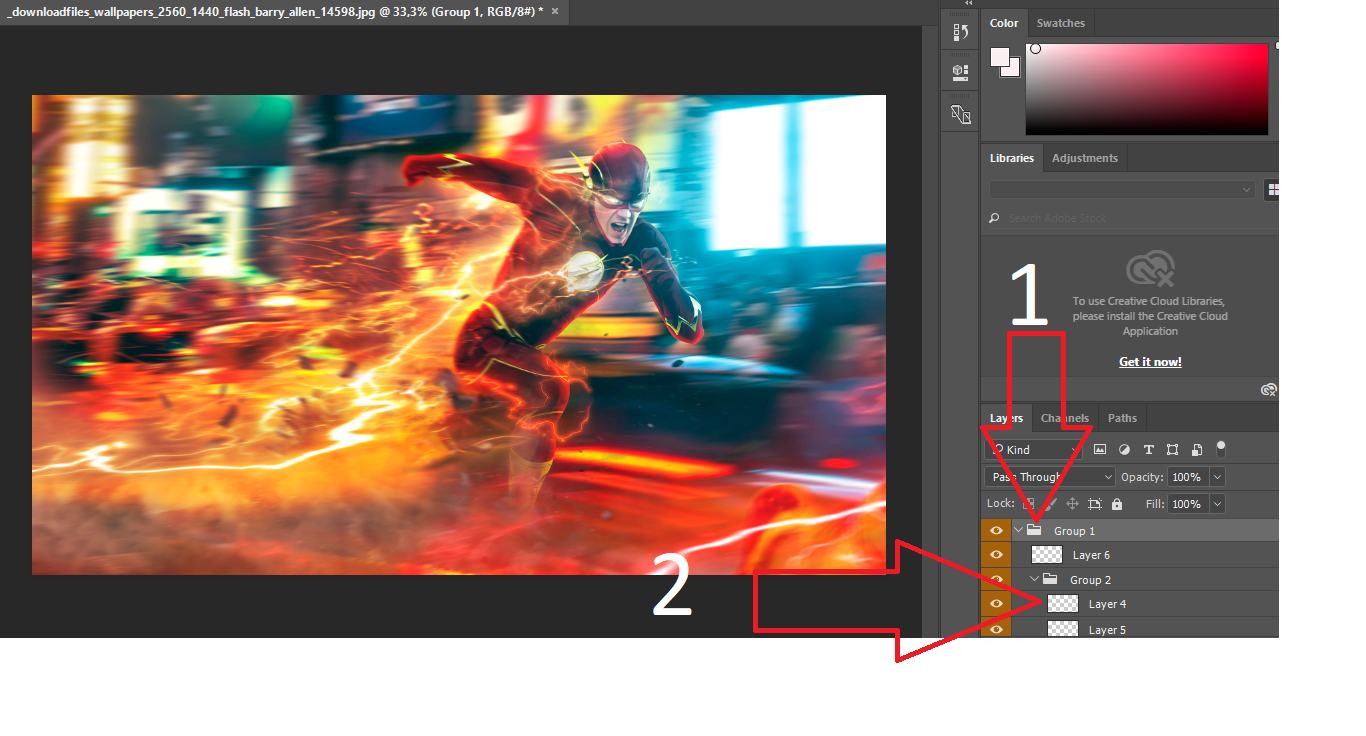Click the Opacity 100% value field

click(x=1187, y=477)
